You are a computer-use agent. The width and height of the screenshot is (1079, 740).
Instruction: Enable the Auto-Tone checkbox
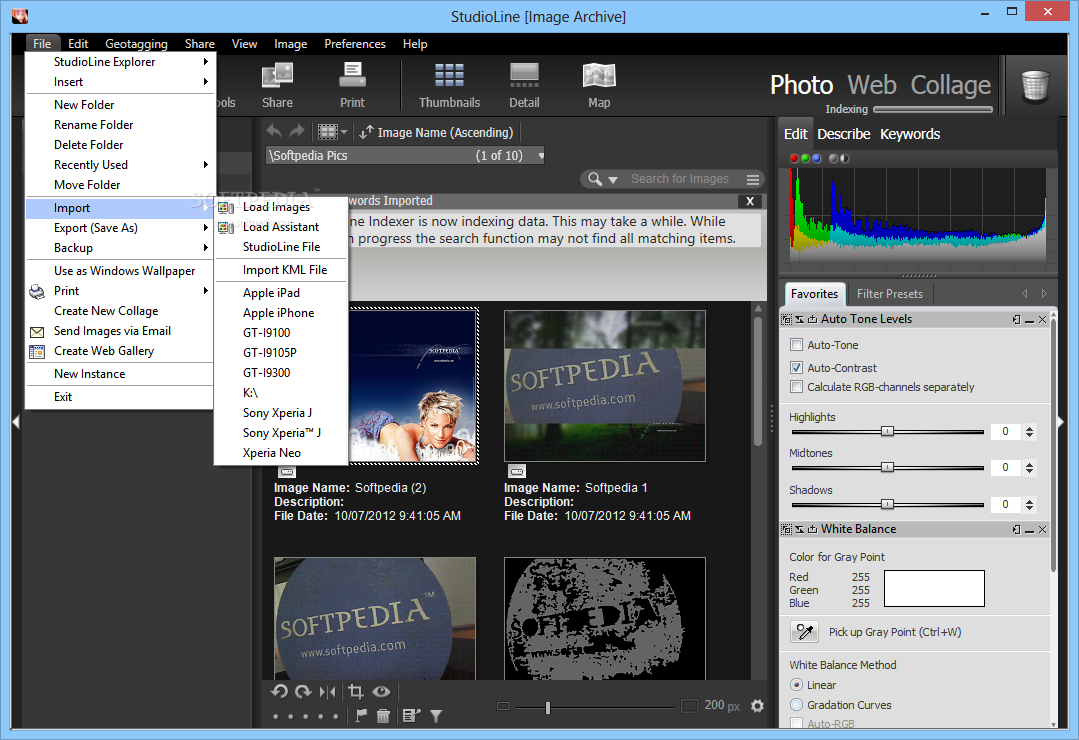pos(796,345)
